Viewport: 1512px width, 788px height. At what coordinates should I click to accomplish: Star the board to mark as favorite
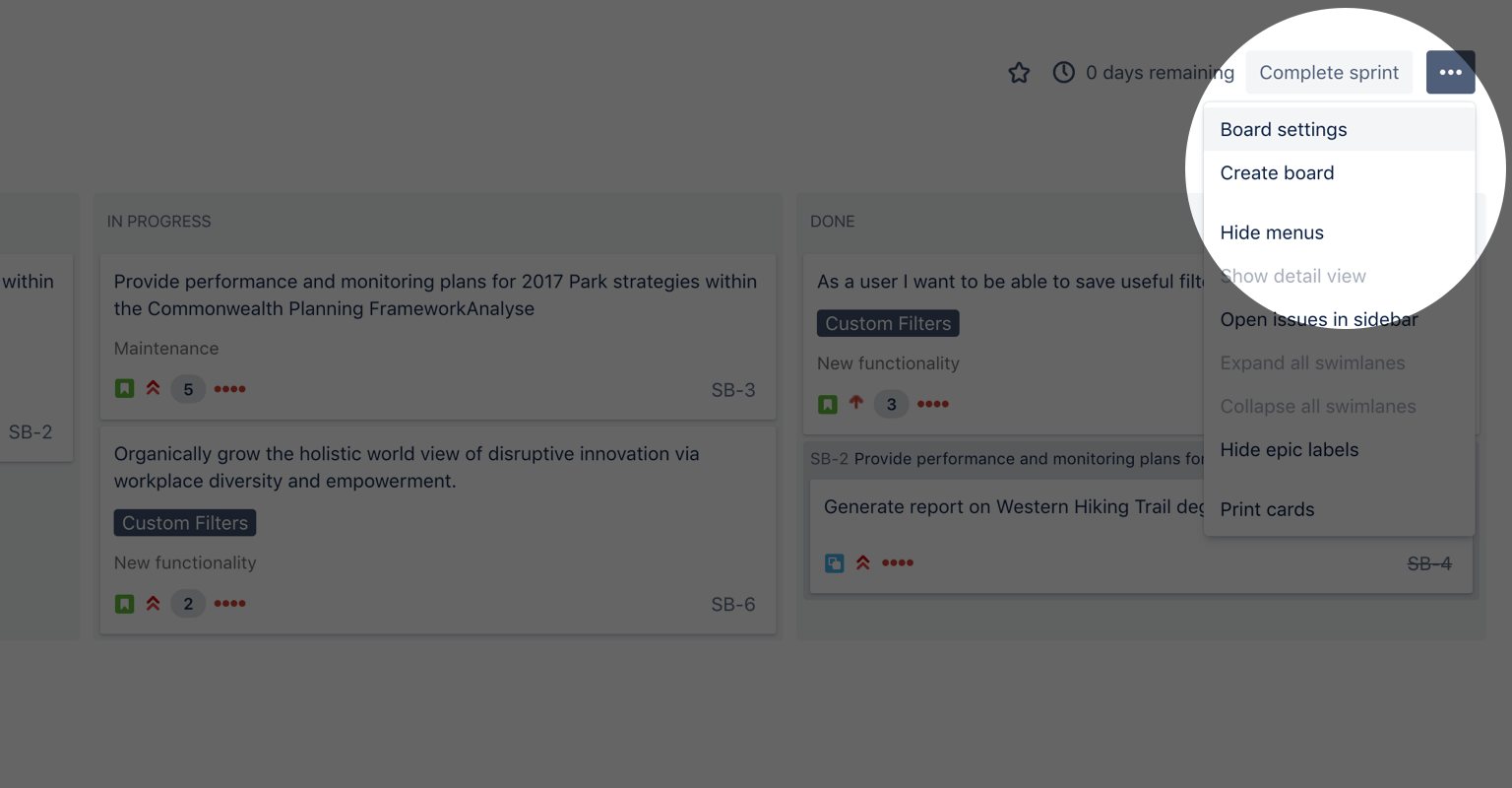tap(1019, 72)
